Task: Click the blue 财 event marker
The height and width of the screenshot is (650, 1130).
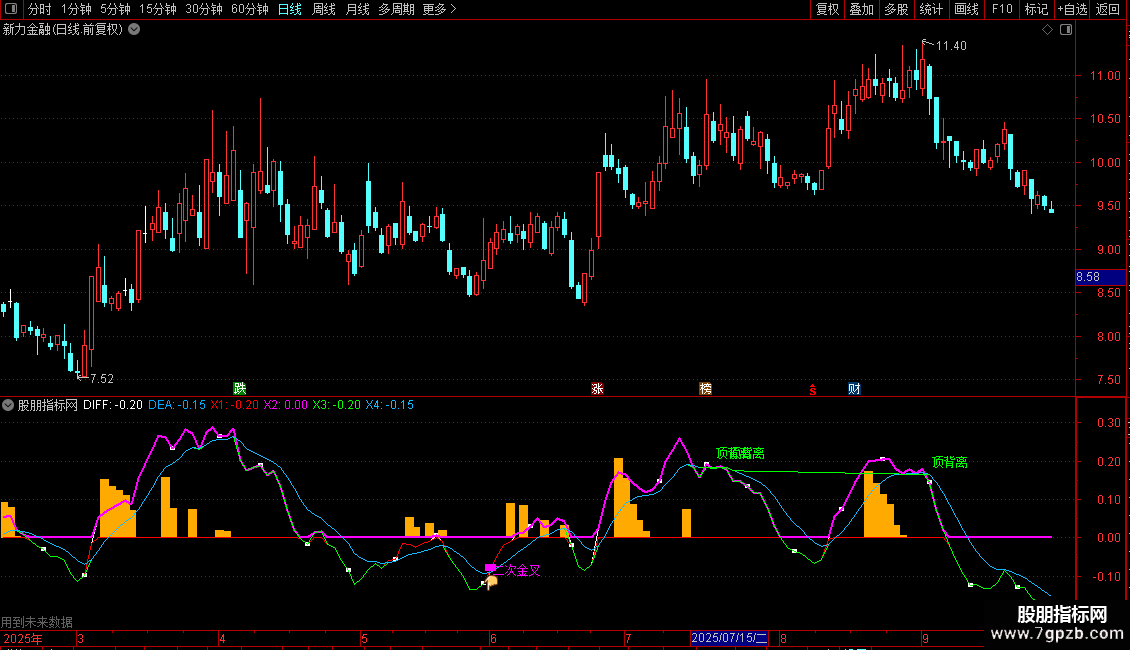Action: [854, 388]
